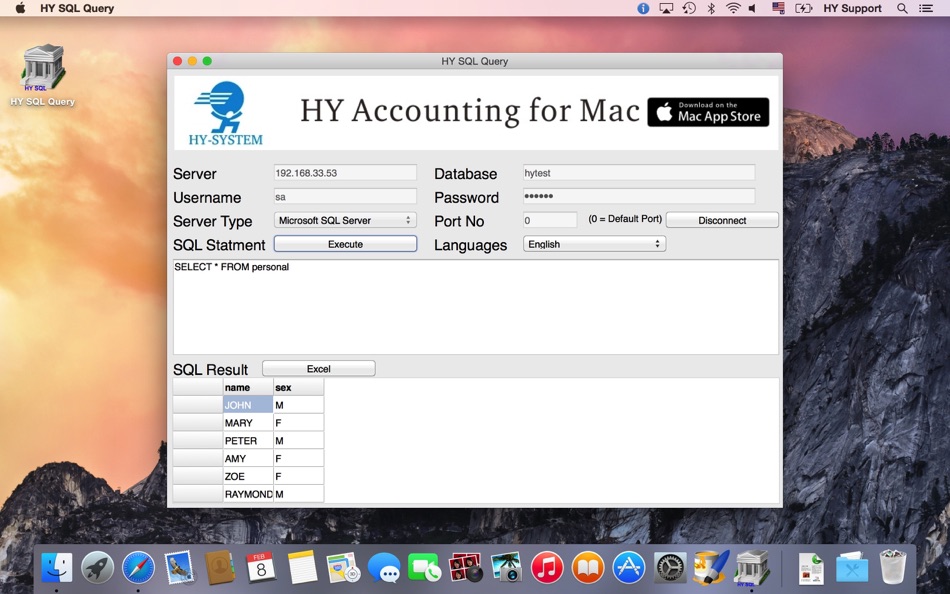Open the HY Support user menu
This screenshot has height=594, width=950.
tap(852, 8)
